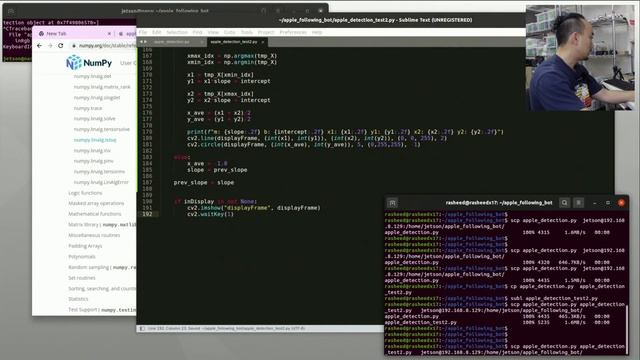Open the numpy.trace link
The width and height of the screenshot is (640, 360).
click(x=88, y=108)
